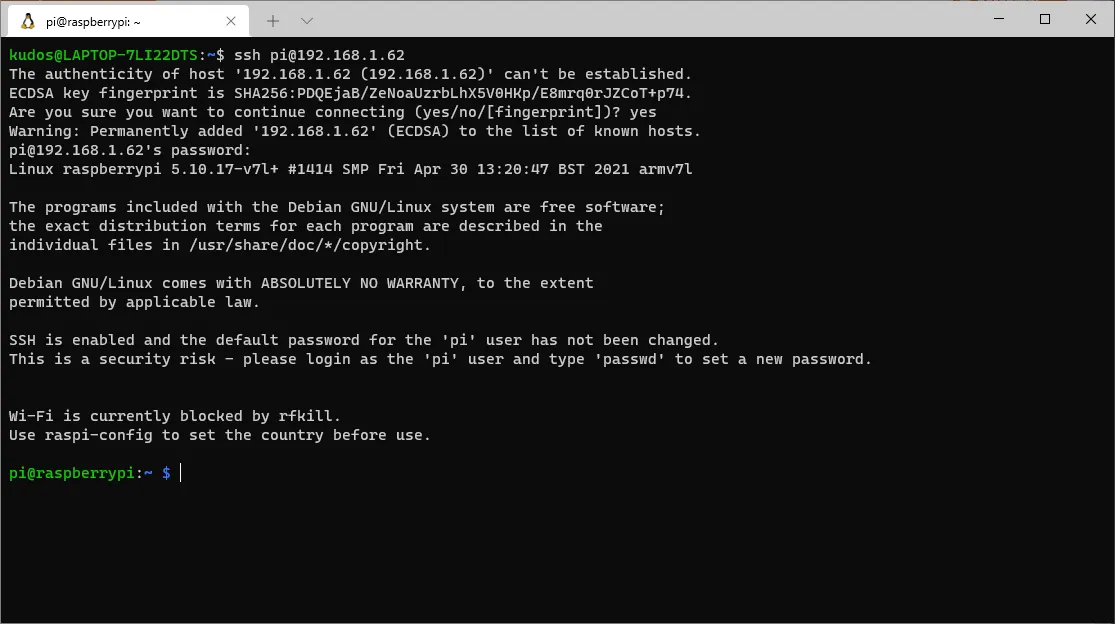This screenshot has height=624, width=1115.
Task: Click the 'yes' answer after the fingerprint prompt
Action: coord(643,113)
